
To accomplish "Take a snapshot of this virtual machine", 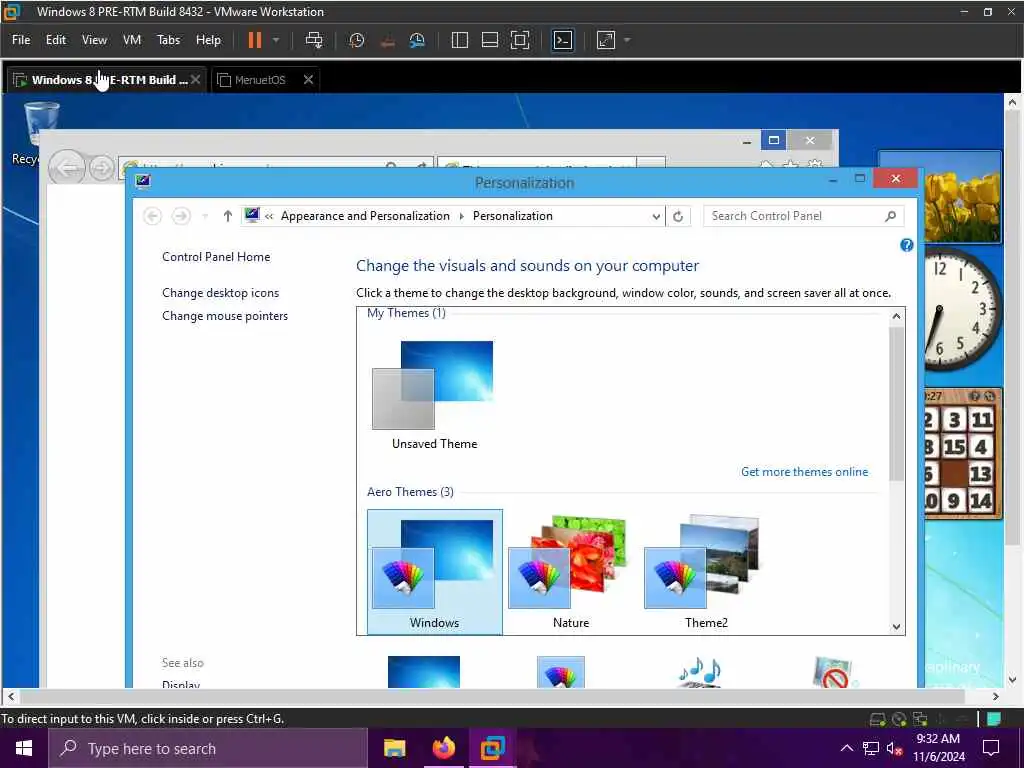I will [357, 40].
